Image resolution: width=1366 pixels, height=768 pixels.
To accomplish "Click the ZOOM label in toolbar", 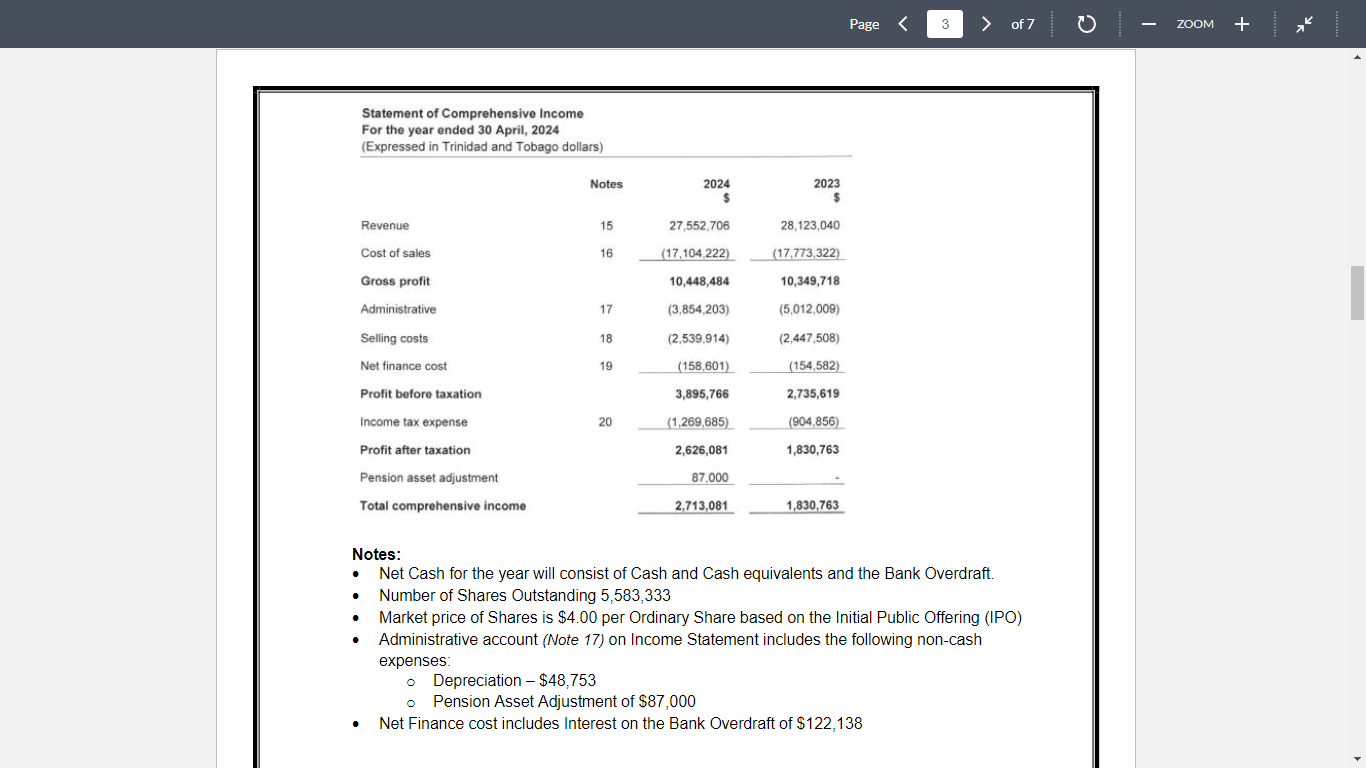I will pyautogui.click(x=1195, y=24).
